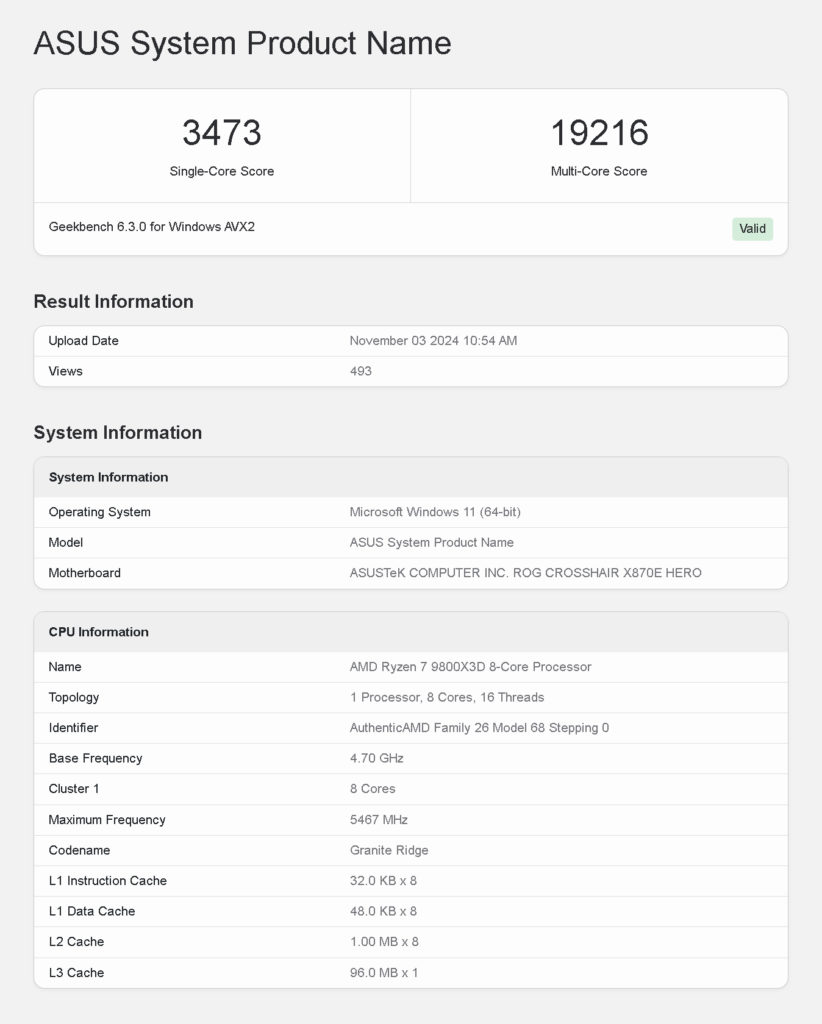
Task: Click the Base Frequency 4.70 GHz value
Action: (x=376, y=758)
